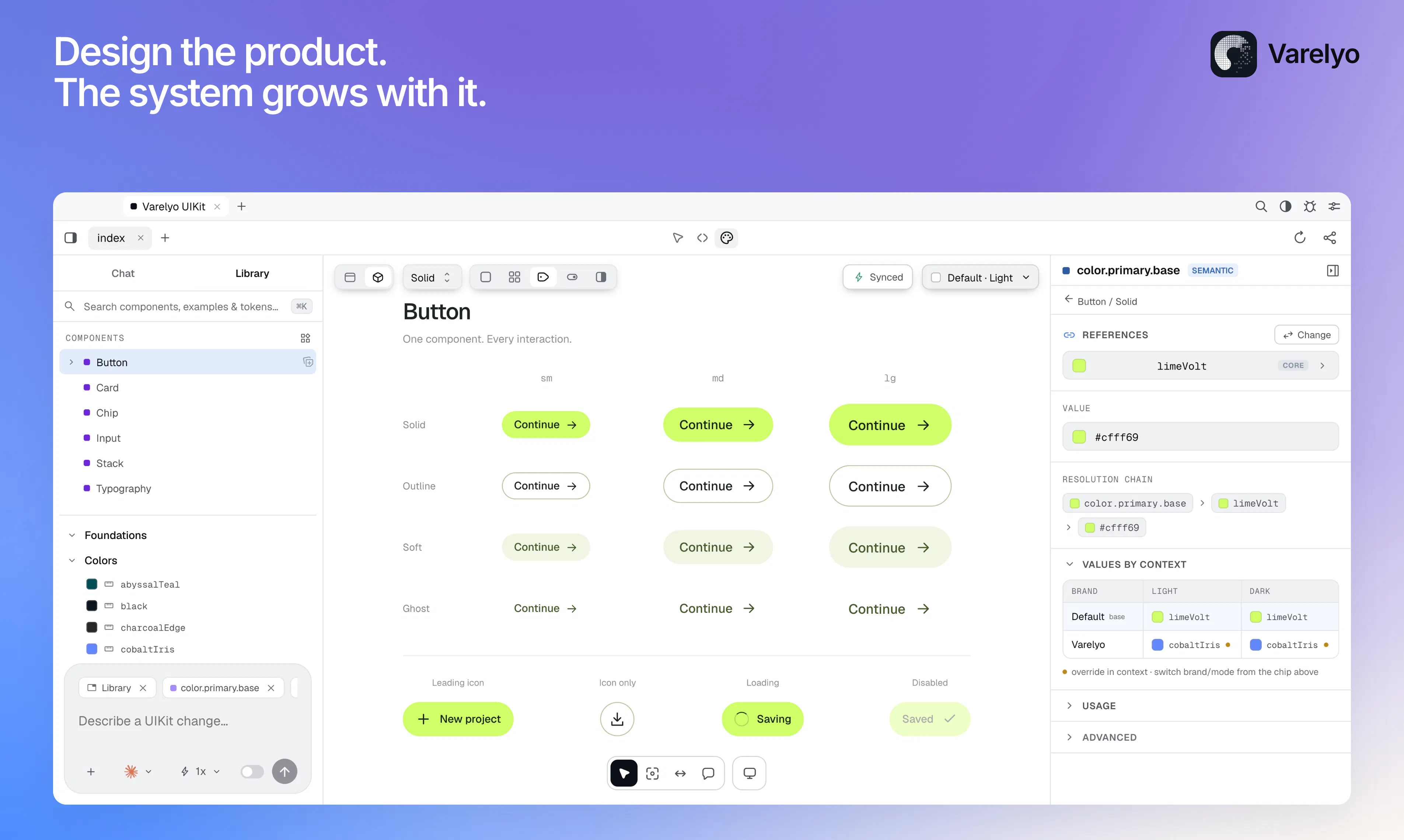
Task: Select the 3D cube component view icon
Action: pos(378,277)
